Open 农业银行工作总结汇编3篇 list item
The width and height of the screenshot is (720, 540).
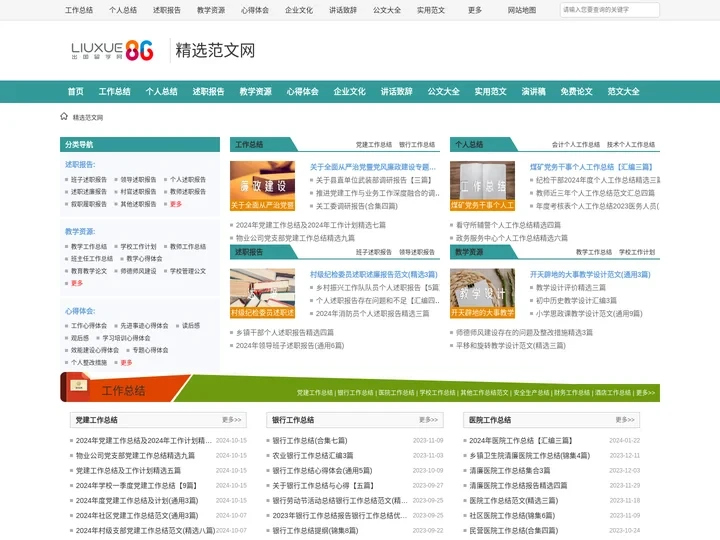click(313, 456)
